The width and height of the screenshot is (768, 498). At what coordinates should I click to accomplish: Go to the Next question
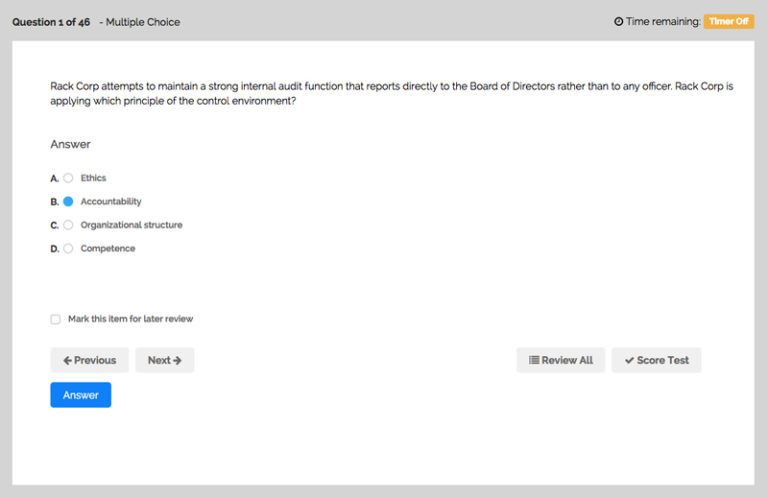[164, 360]
